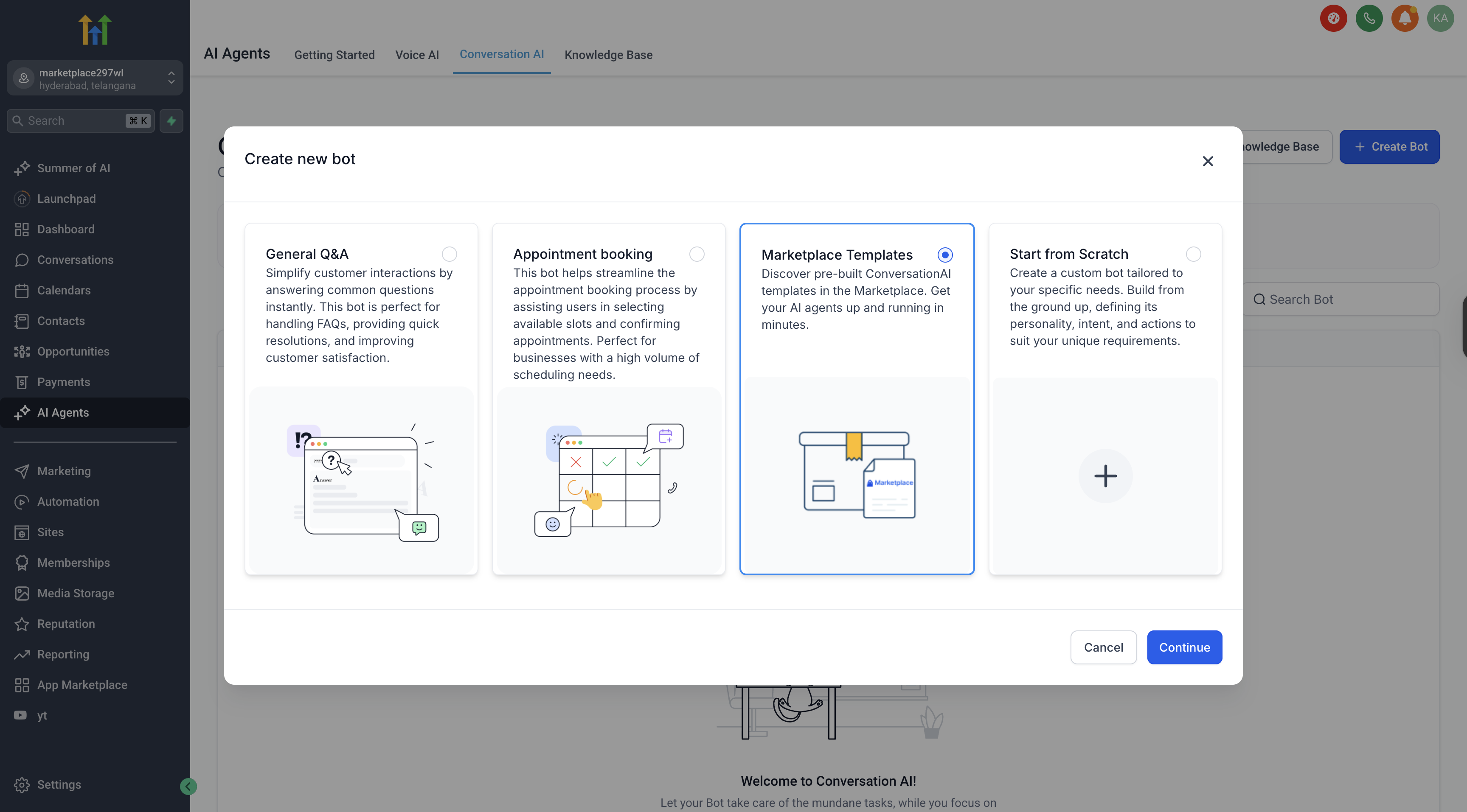The image size is (1467, 812).
Task: Go to App Marketplace in sidebar
Action: (82, 685)
